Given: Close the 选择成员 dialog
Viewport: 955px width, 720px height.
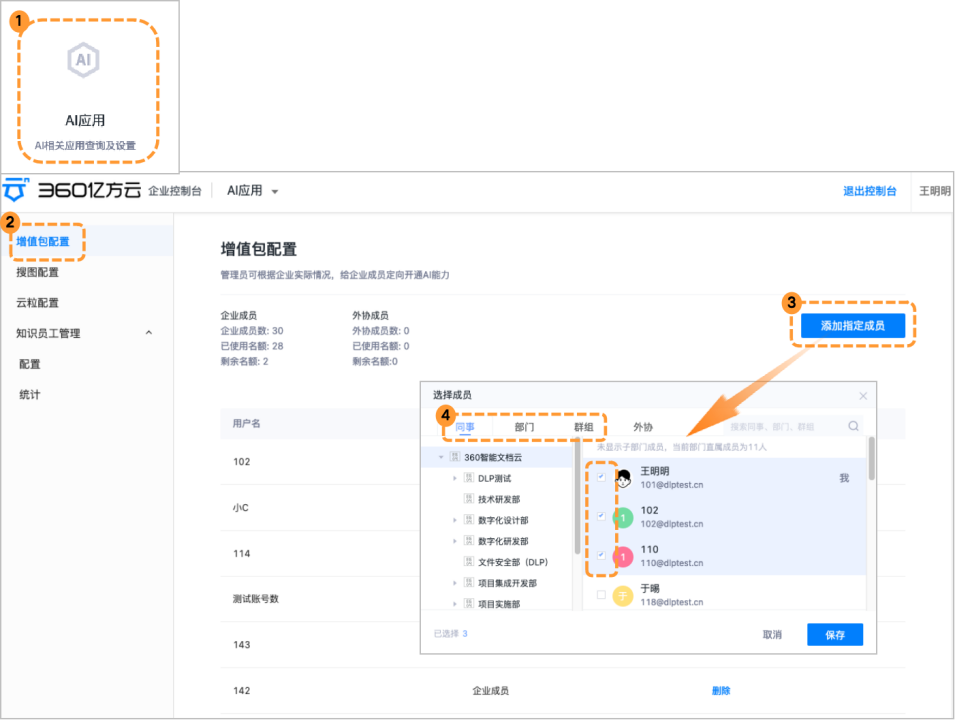Looking at the screenshot, I should click(x=863, y=396).
